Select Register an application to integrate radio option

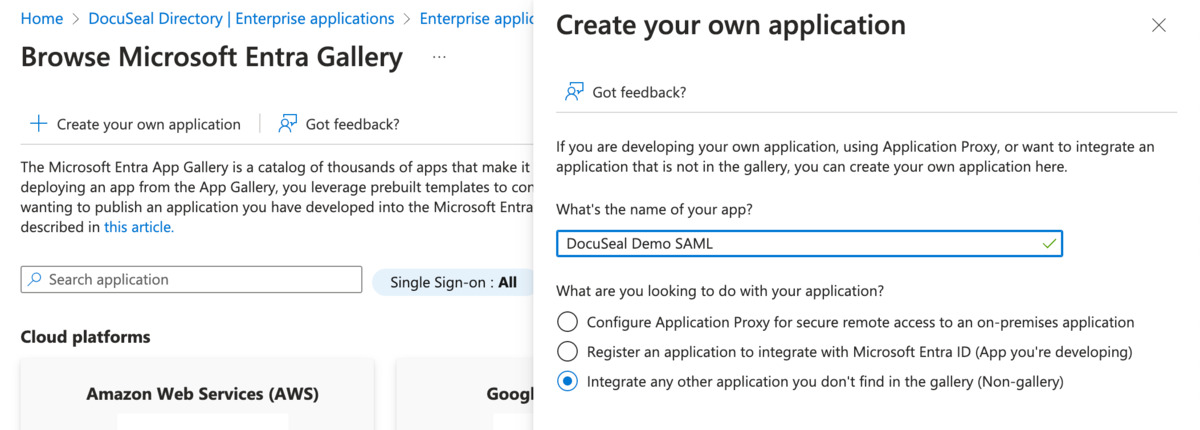click(x=568, y=352)
